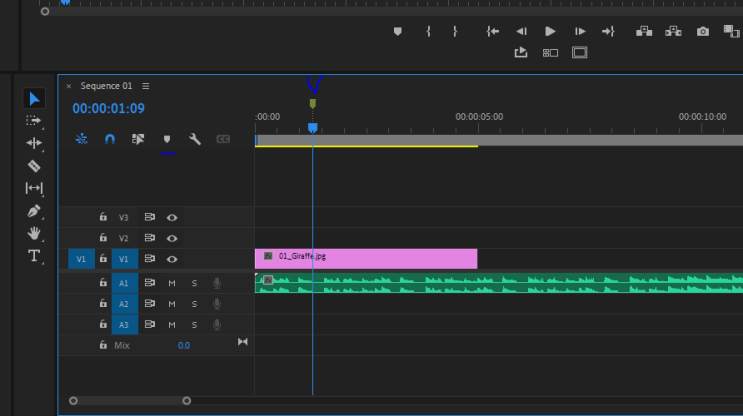
Task: Toggle lock on track V3
Action: coord(102,217)
